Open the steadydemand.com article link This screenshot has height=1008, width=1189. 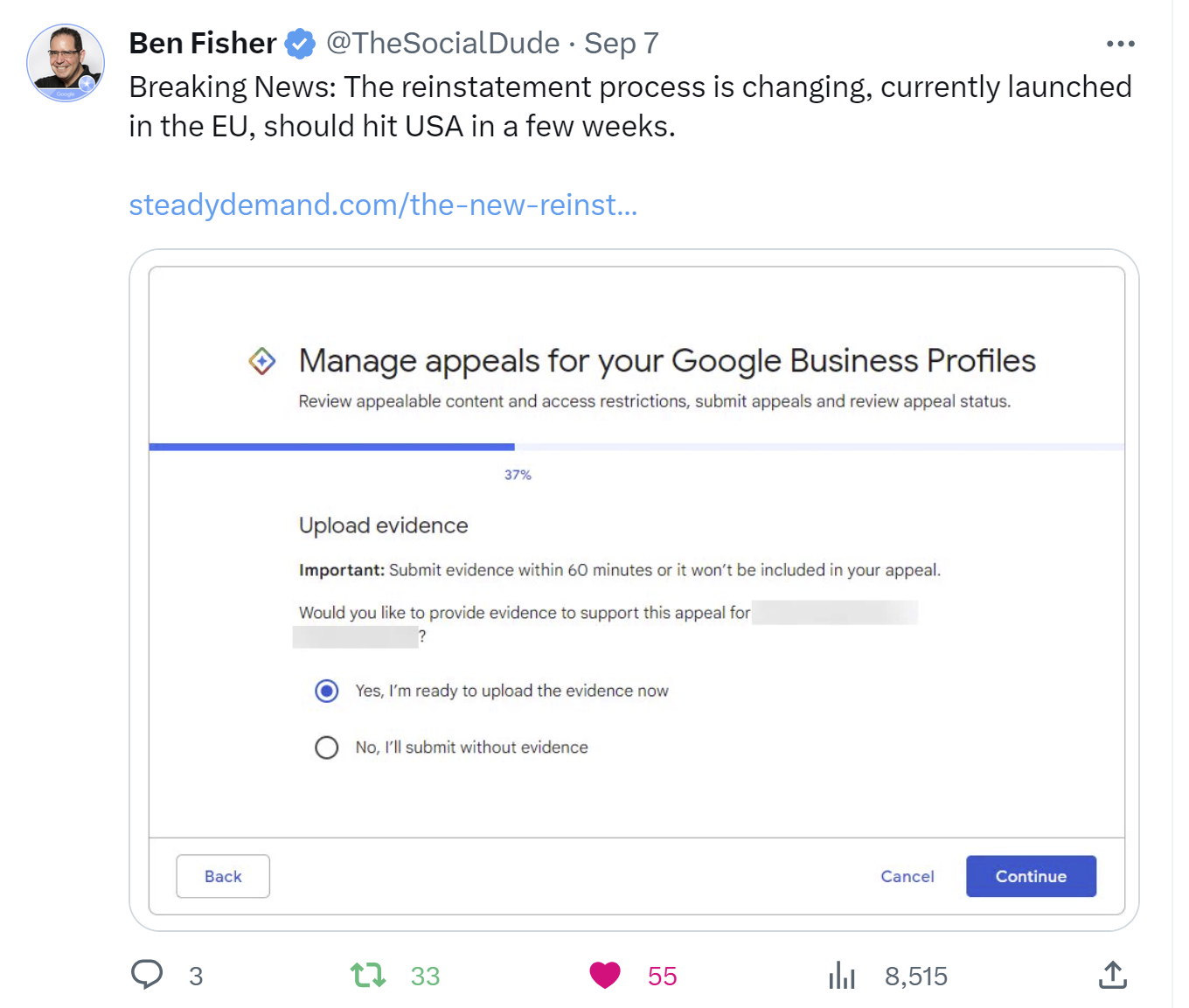(383, 205)
